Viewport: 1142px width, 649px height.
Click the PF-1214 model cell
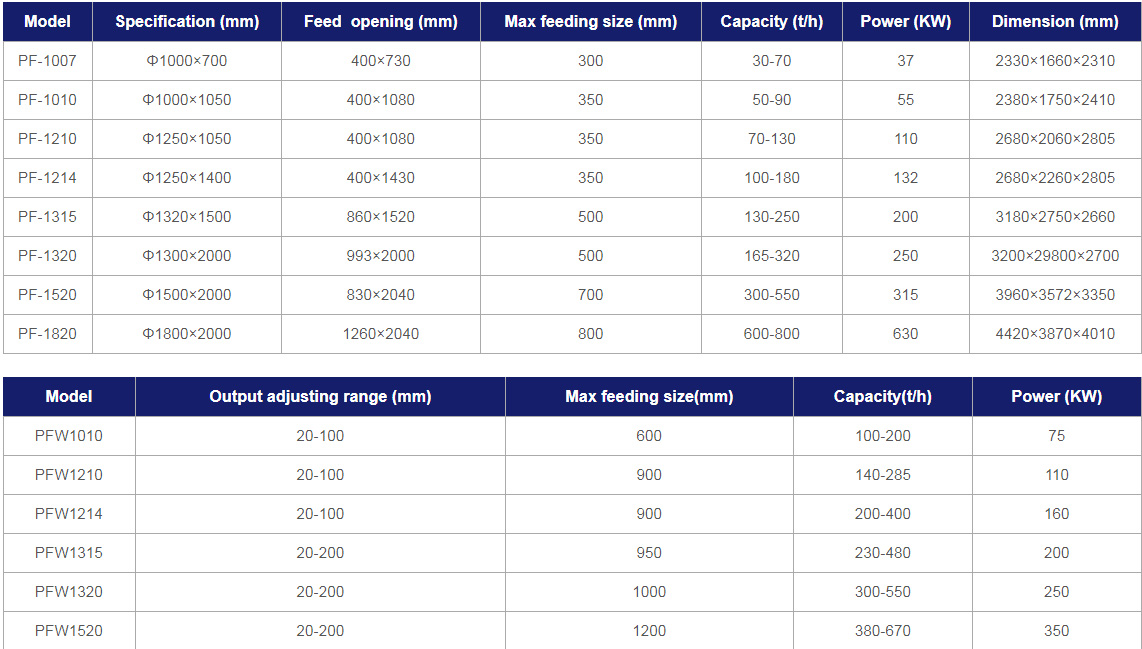[x=47, y=178]
